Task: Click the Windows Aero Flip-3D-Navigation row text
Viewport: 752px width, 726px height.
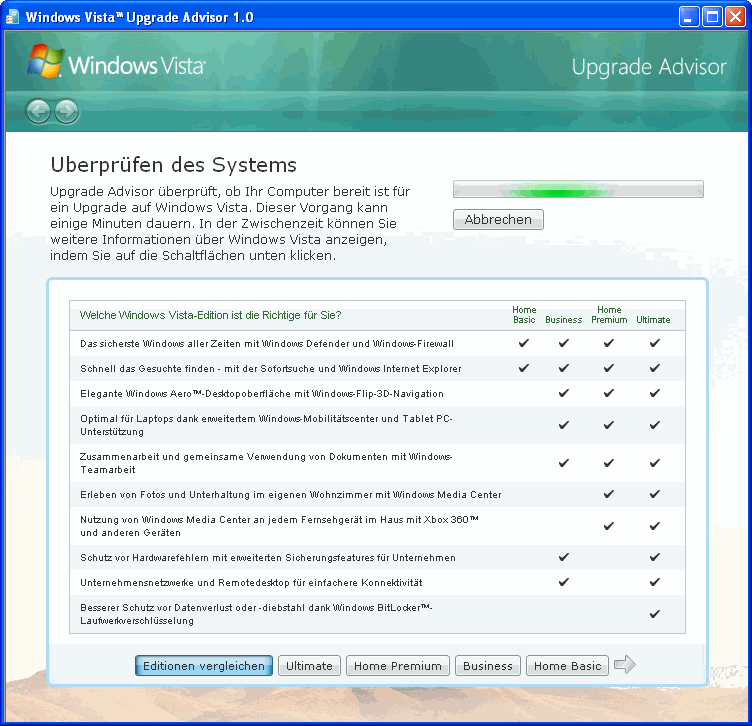Action: [262, 393]
